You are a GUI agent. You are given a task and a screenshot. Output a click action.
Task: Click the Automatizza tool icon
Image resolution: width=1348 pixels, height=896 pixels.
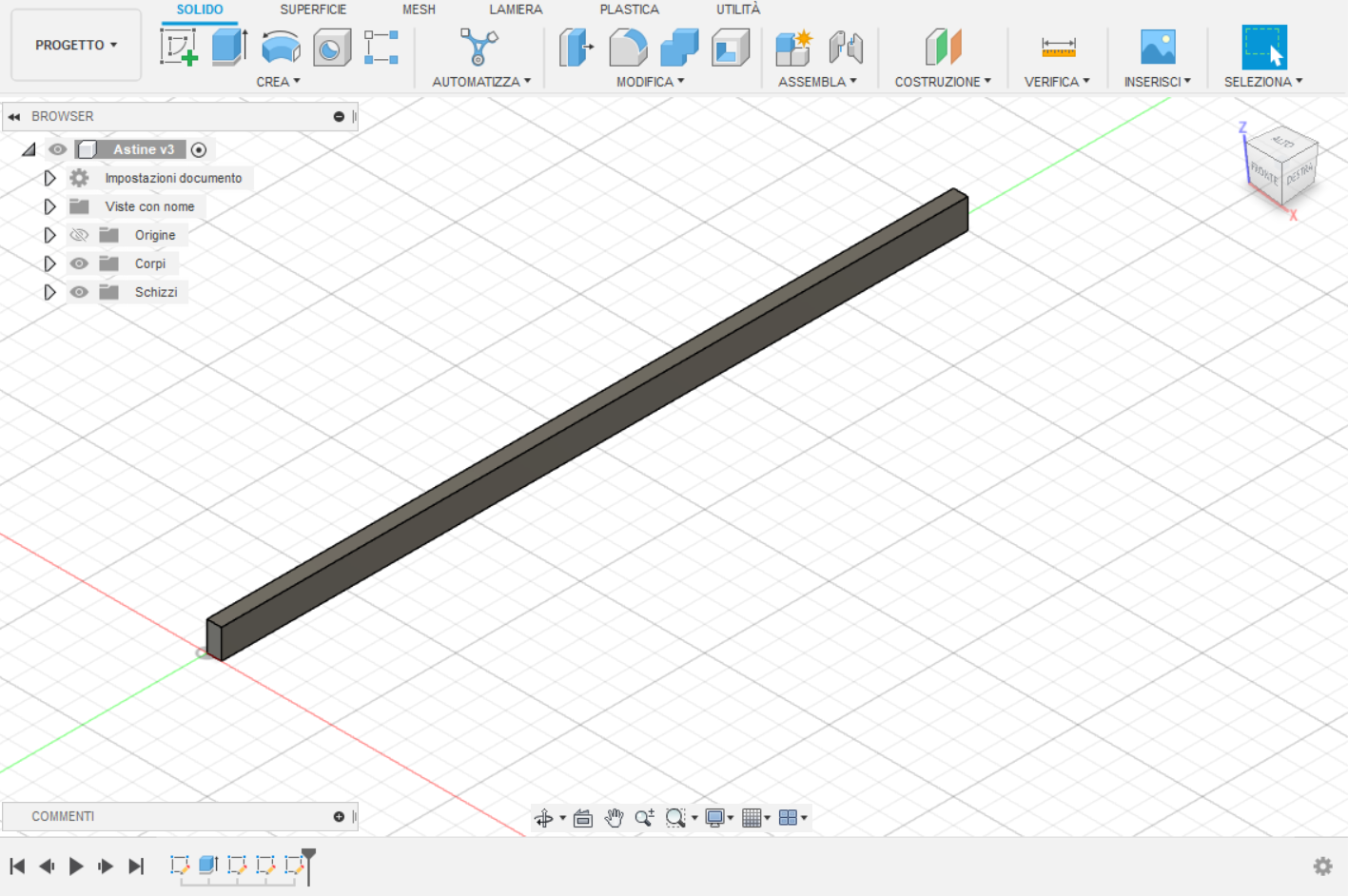coord(479,47)
